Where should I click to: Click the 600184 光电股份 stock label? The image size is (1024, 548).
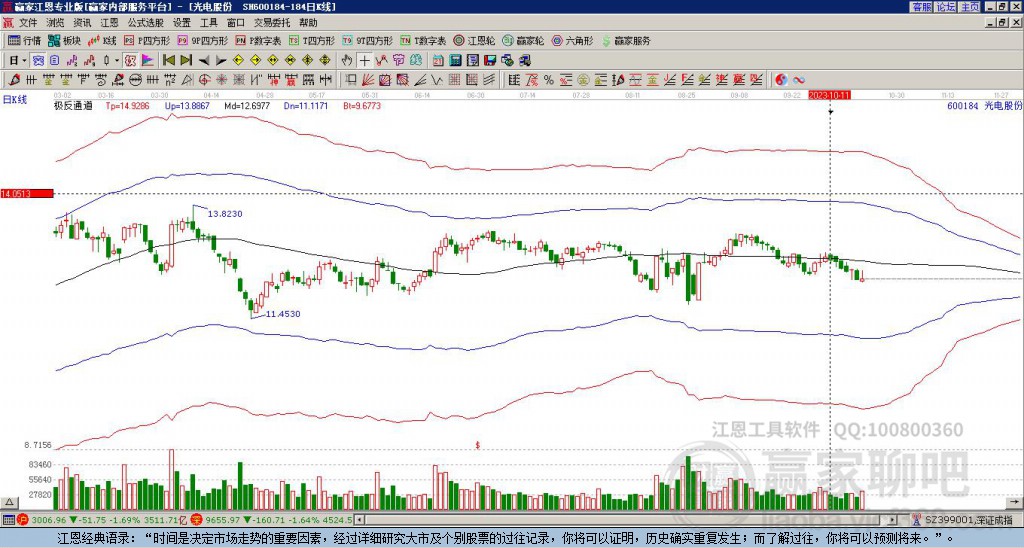[985, 105]
